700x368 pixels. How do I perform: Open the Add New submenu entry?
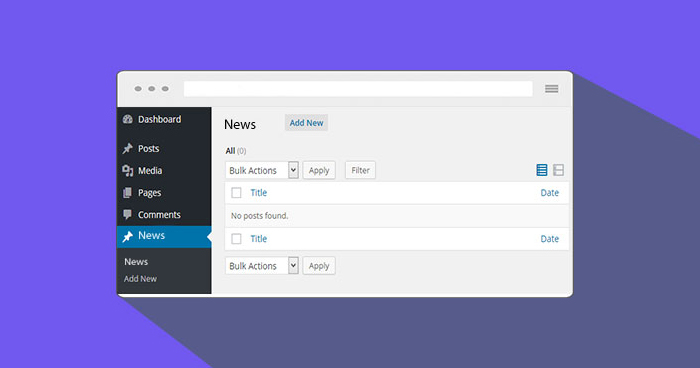tap(140, 279)
